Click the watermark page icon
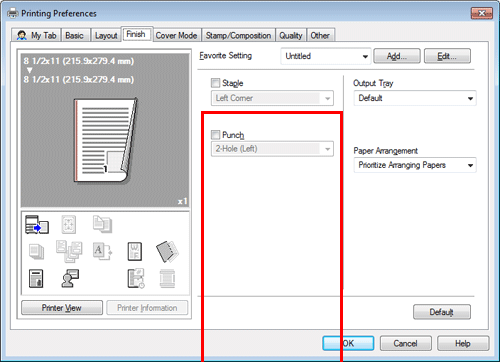The width and height of the screenshot is (500, 362). pyautogui.click(x=135, y=252)
